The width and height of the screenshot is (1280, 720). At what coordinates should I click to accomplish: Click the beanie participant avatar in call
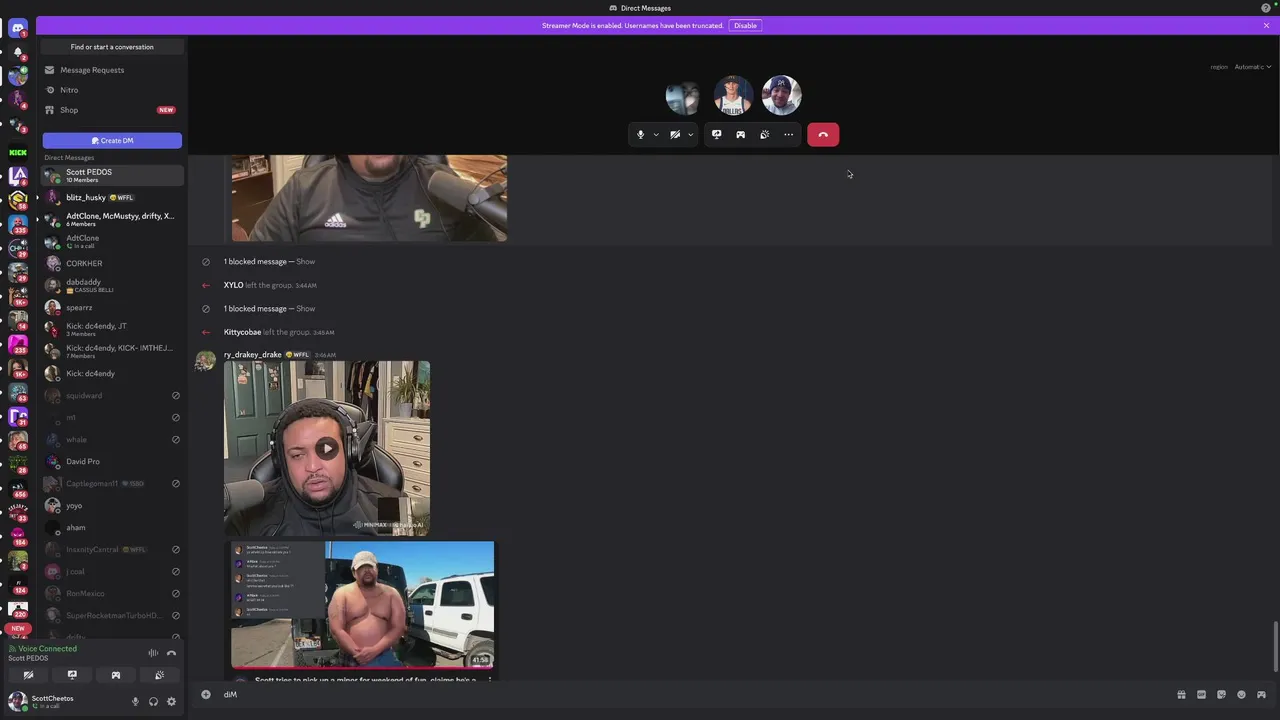(x=781, y=96)
